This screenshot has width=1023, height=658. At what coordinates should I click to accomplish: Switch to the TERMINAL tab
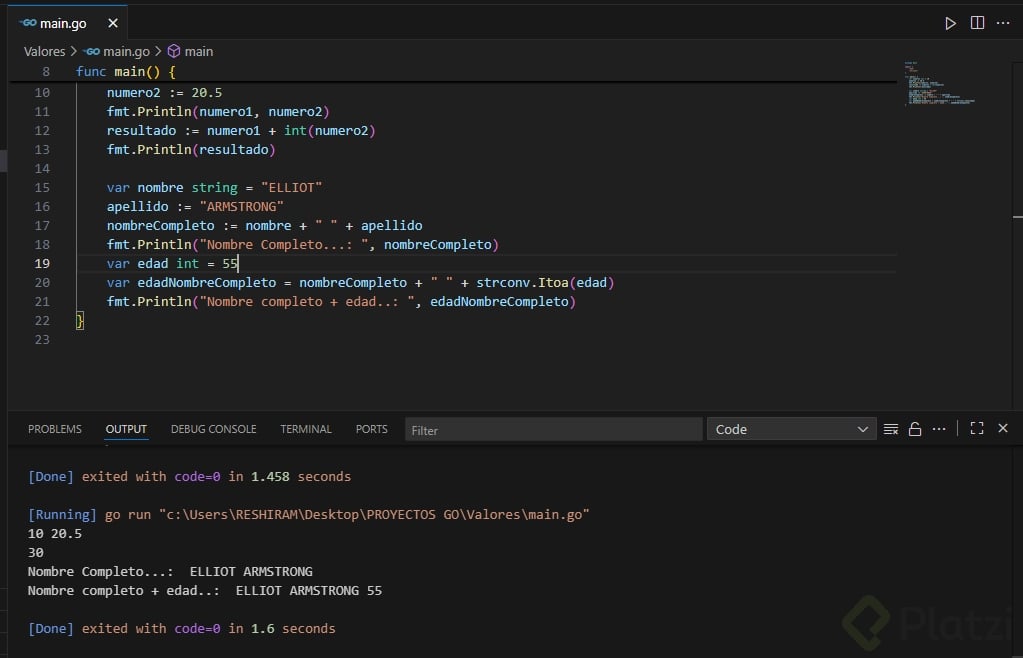tap(305, 429)
